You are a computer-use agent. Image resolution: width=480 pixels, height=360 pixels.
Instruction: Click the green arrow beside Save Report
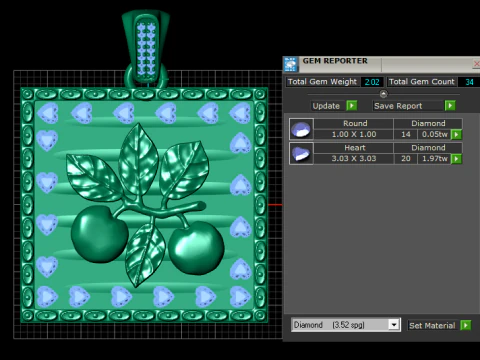pyautogui.click(x=450, y=106)
